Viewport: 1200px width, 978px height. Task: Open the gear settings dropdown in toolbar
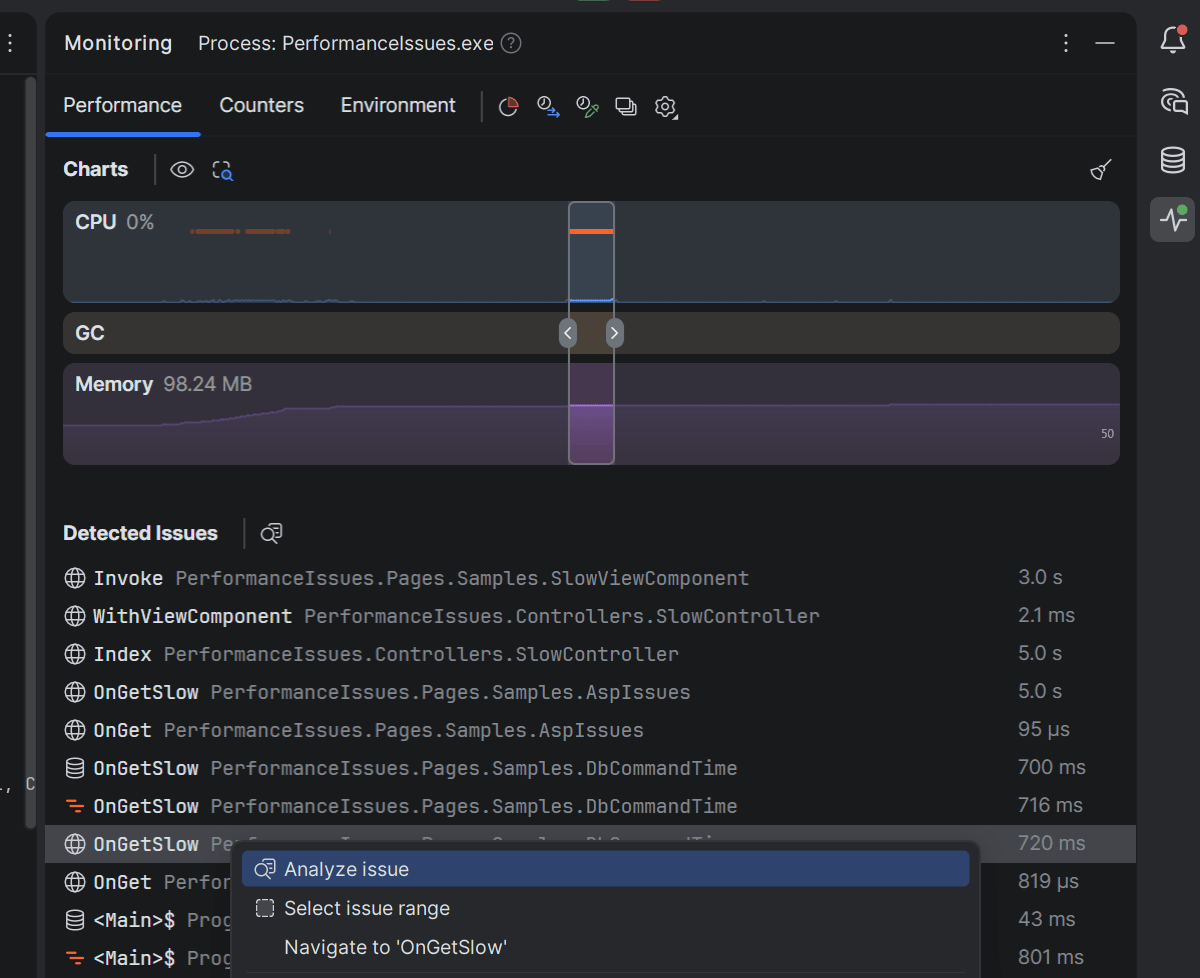click(666, 107)
